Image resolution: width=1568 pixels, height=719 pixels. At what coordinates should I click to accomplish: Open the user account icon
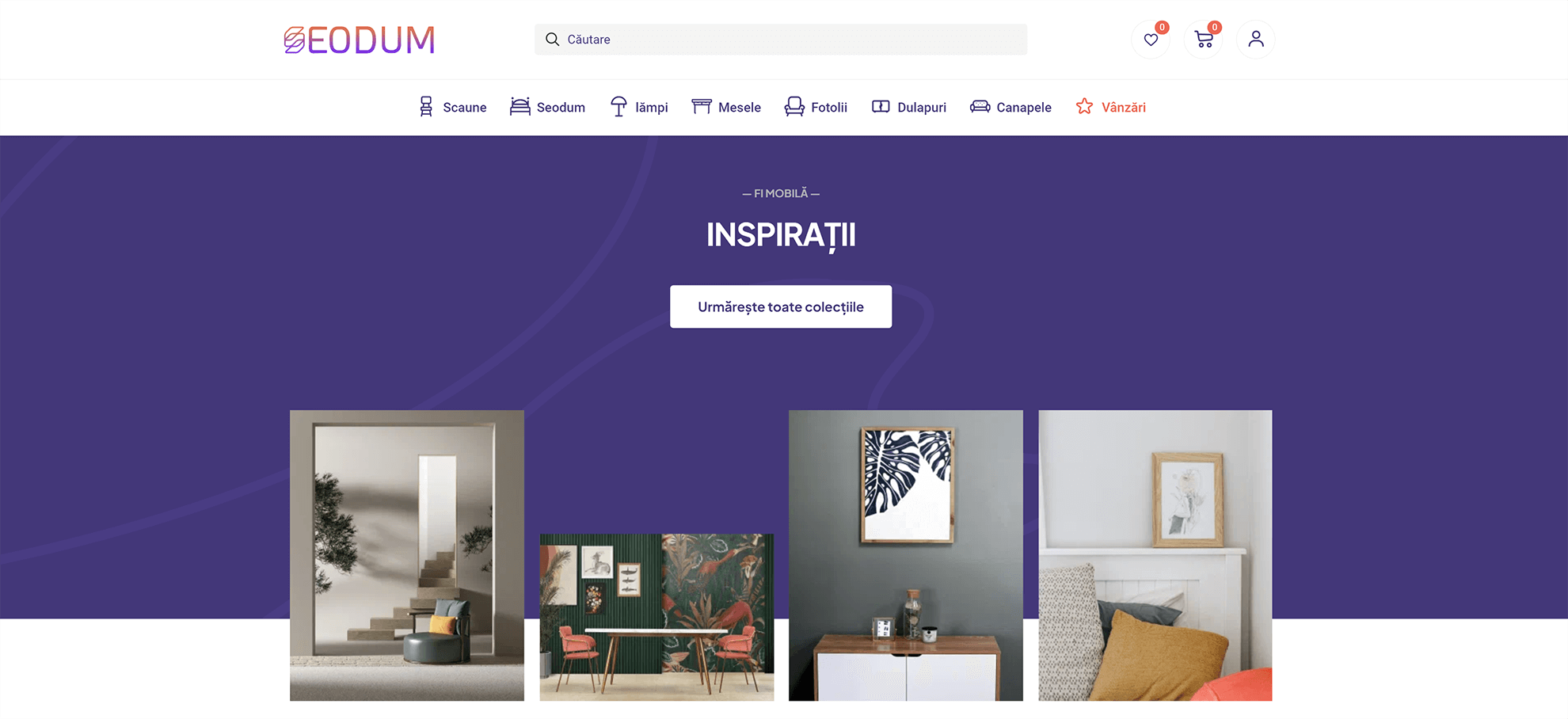(1256, 40)
